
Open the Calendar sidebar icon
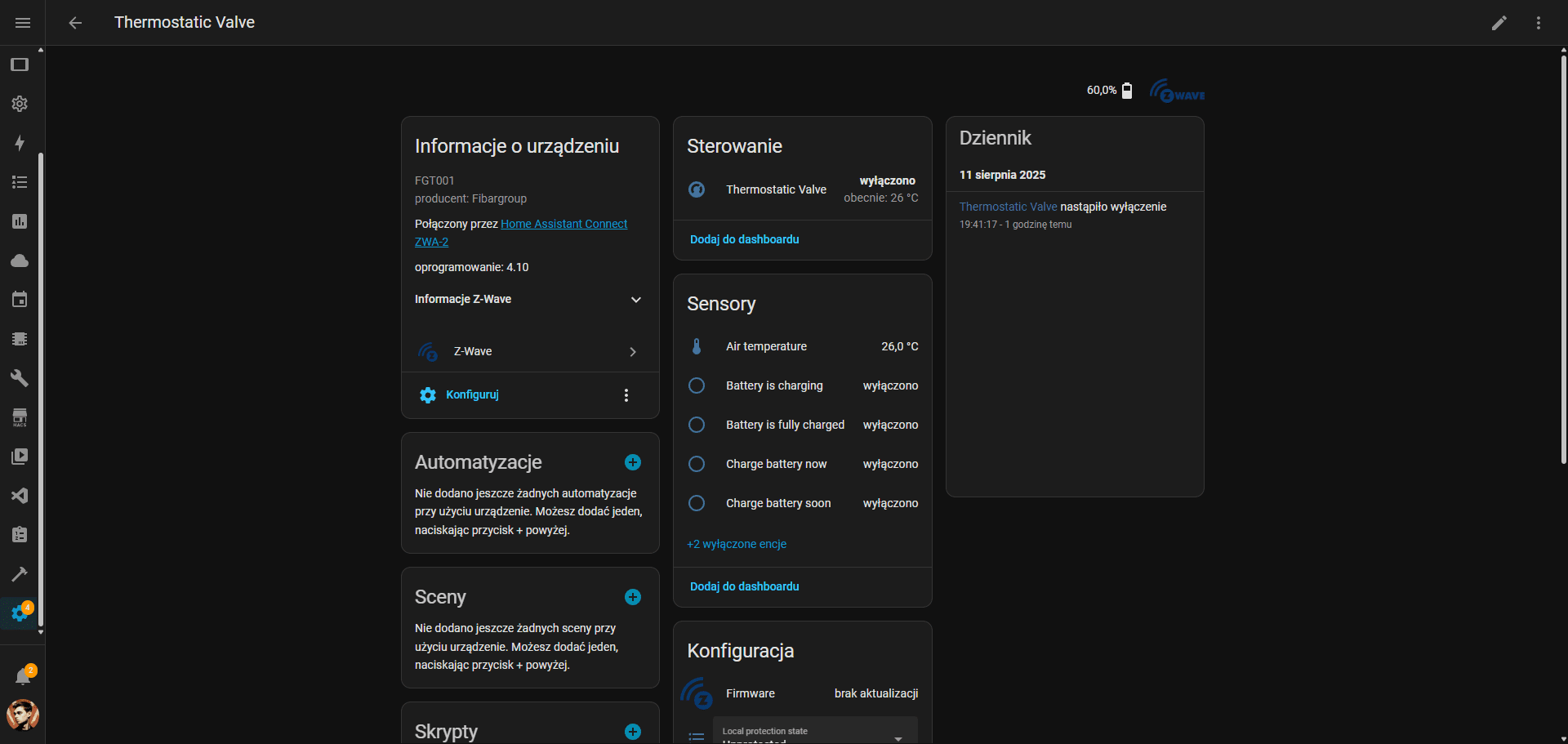20,300
